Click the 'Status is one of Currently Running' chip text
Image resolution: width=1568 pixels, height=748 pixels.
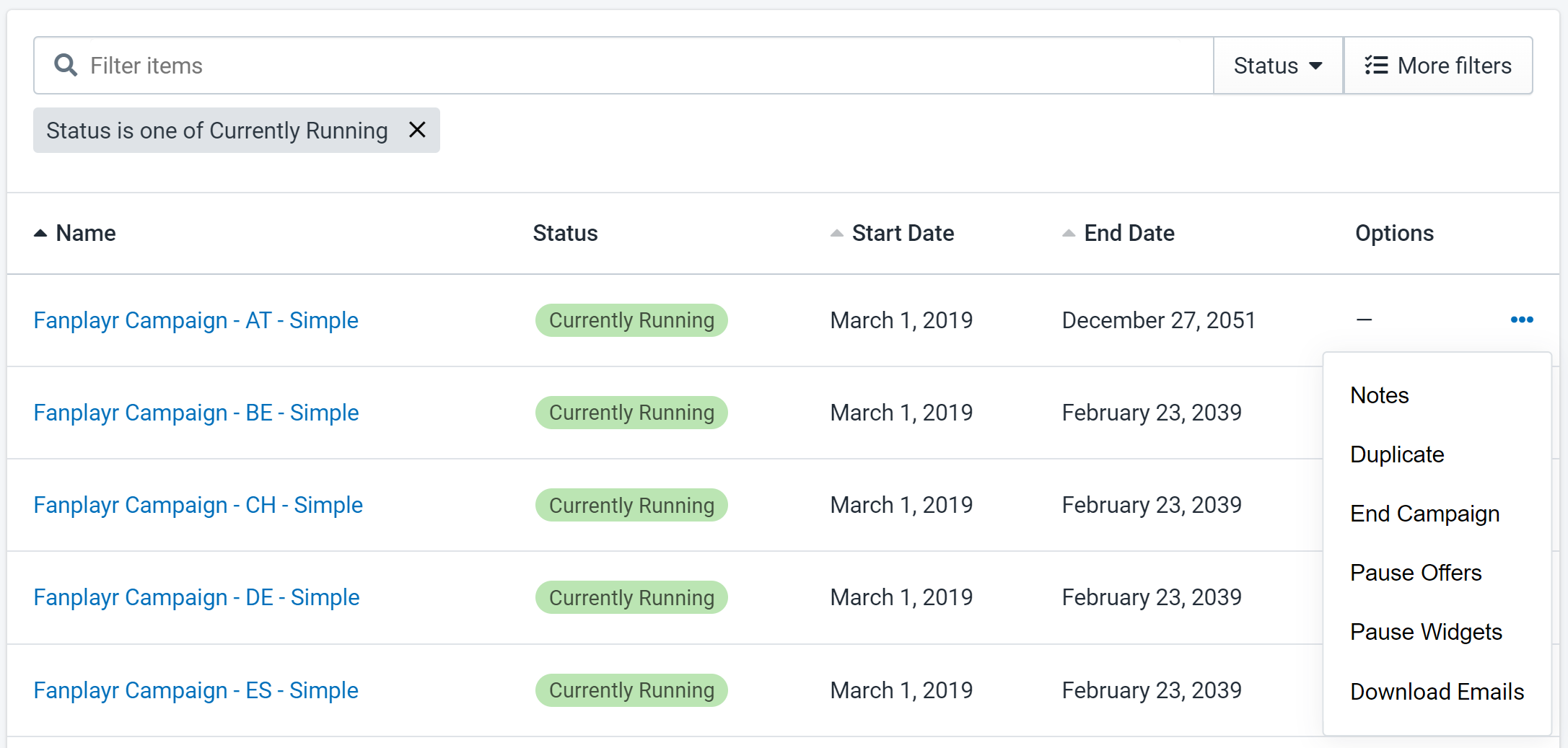point(217,131)
